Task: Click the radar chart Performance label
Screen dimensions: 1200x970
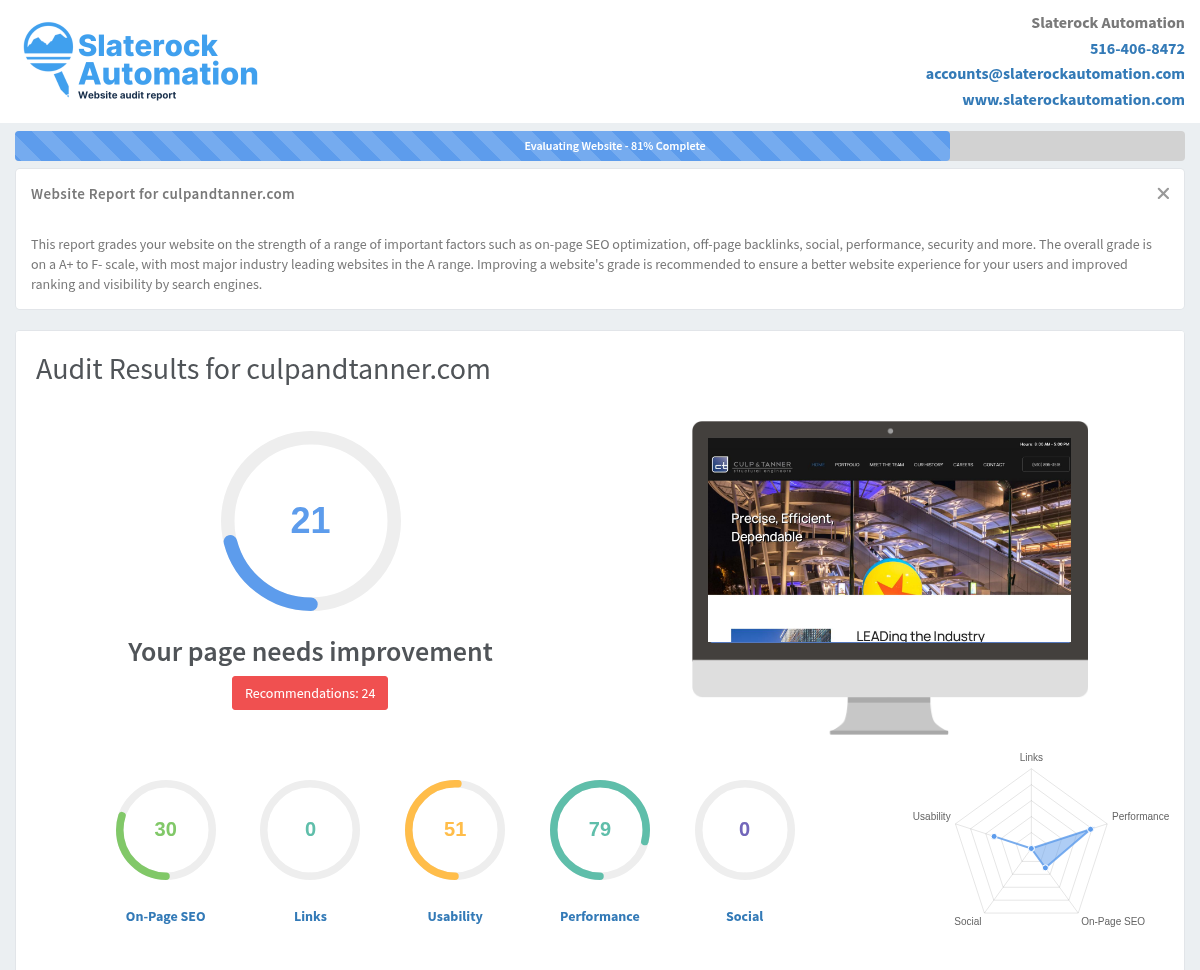Action: pyautogui.click(x=1140, y=817)
